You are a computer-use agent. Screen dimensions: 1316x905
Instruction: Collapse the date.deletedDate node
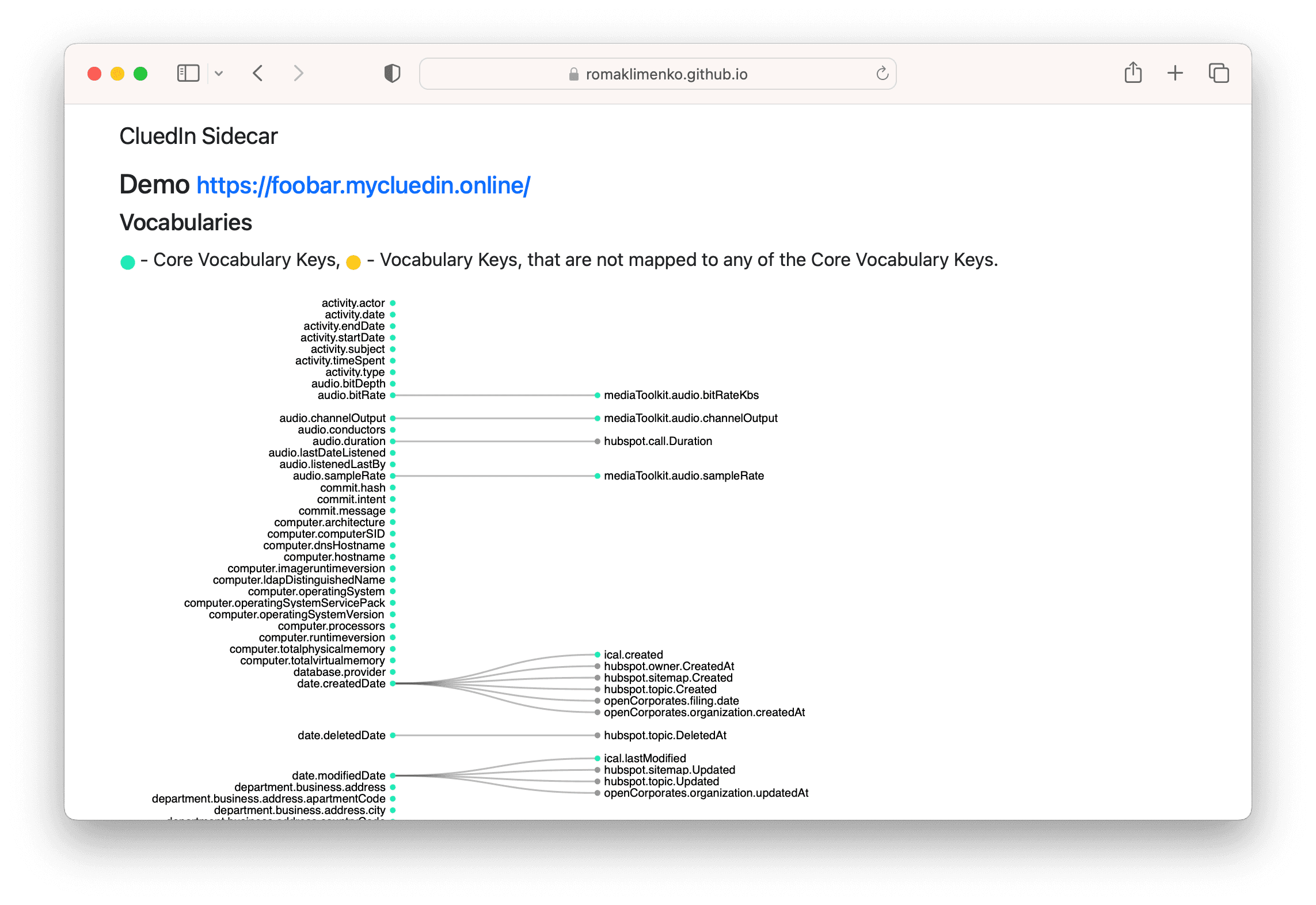[x=393, y=736]
